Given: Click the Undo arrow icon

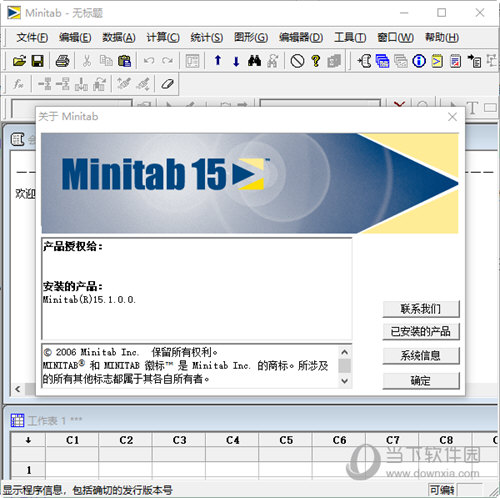Looking at the screenshot, I should coord(149,61).
